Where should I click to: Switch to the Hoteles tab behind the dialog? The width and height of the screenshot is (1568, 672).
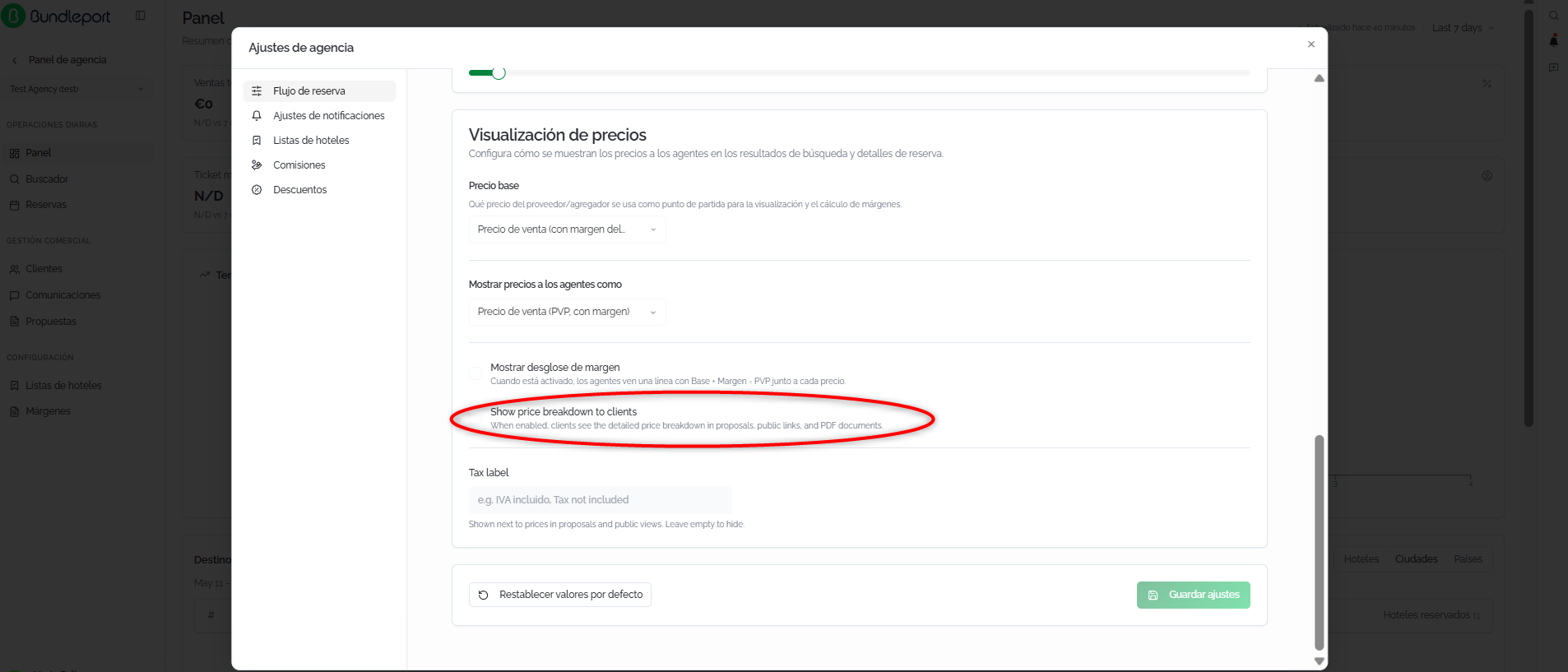point(1362,559)
